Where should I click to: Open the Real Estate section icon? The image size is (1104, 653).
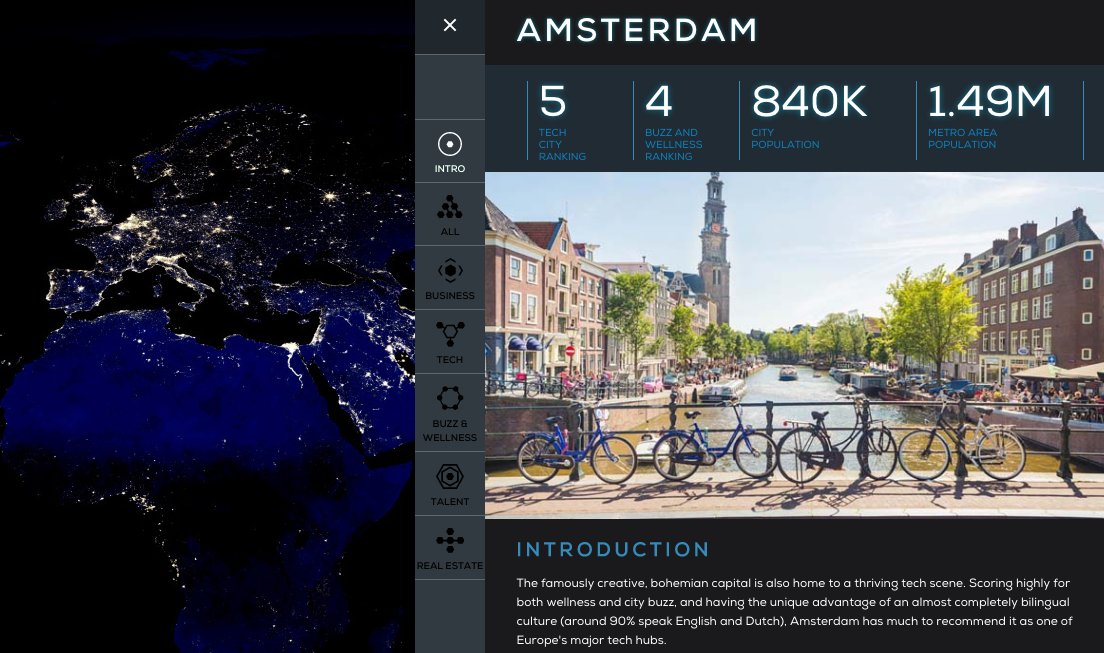pyautogui.click(x=450, y=542)
